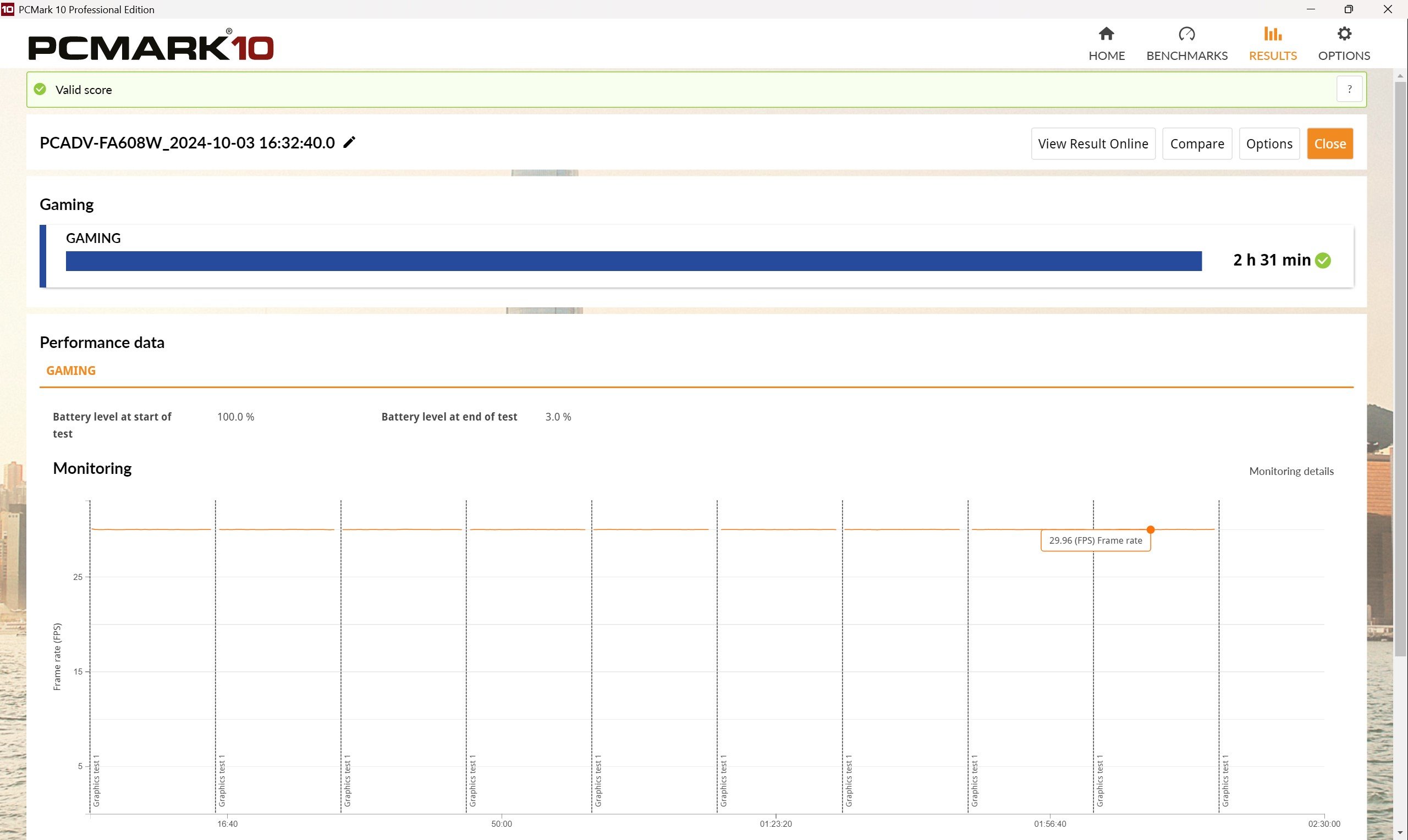Click the last Graphics test 1 marker line

[1219, 656]
